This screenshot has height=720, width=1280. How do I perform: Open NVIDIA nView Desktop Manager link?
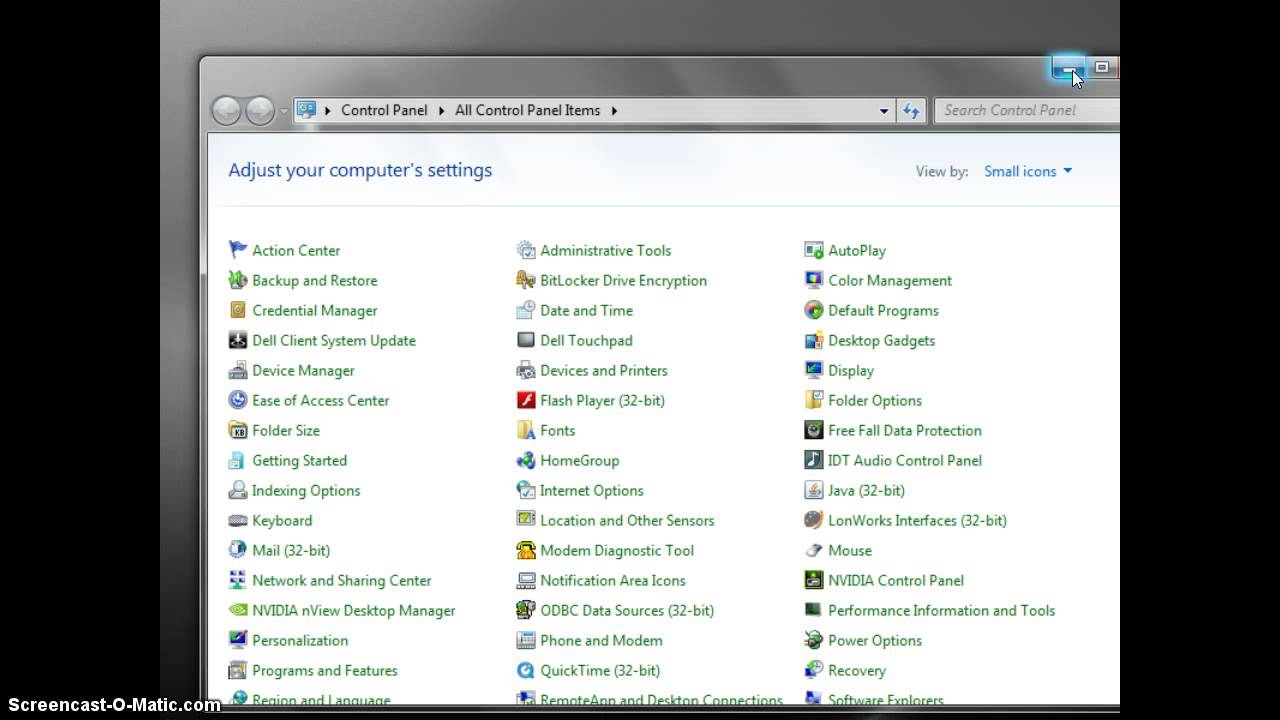click(354, 610)
